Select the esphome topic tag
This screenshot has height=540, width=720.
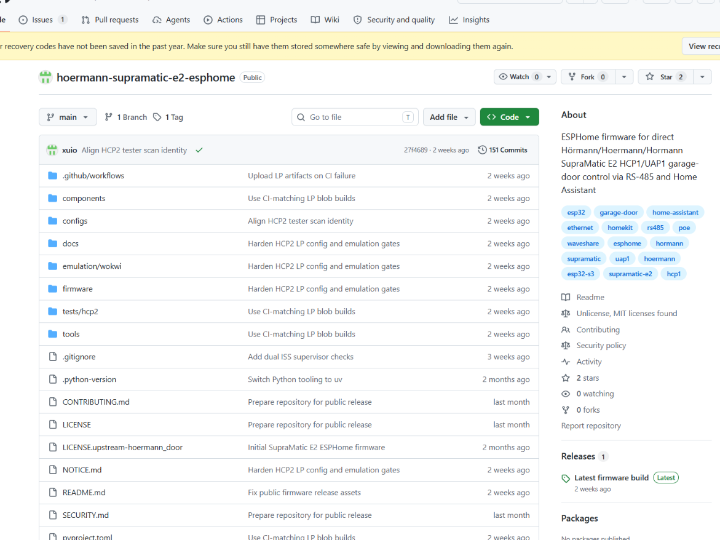tap(627, 243)
